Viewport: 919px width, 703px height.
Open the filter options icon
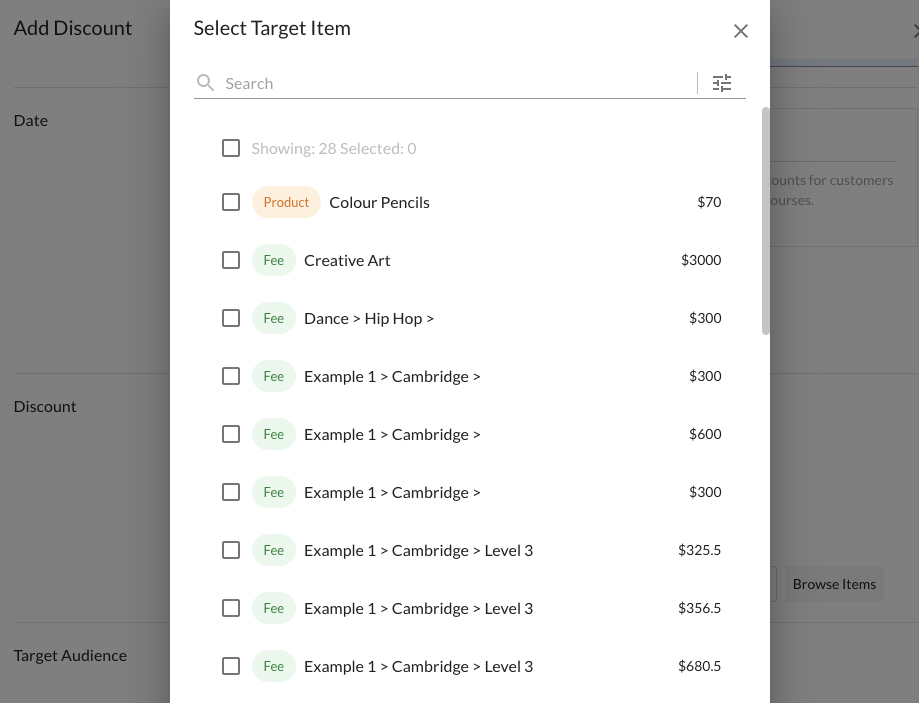pos(722,83)
